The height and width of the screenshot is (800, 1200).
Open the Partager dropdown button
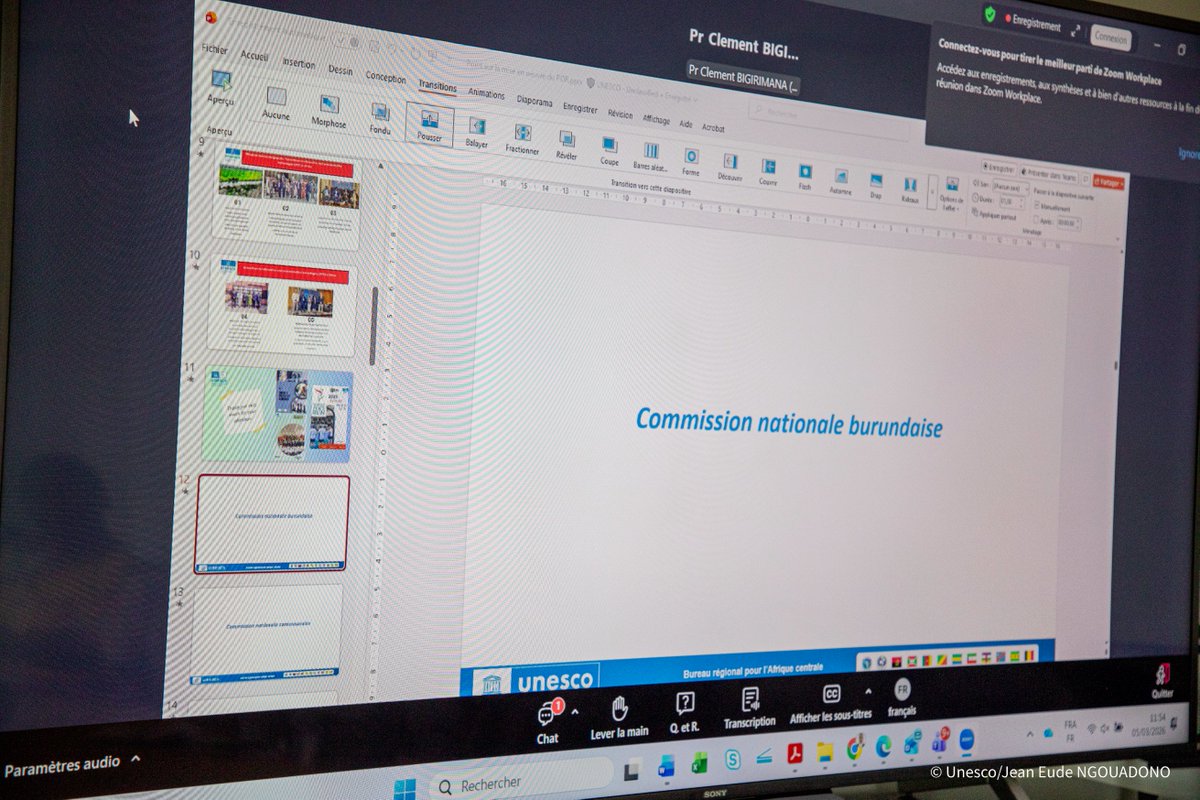pos(1109,182)
